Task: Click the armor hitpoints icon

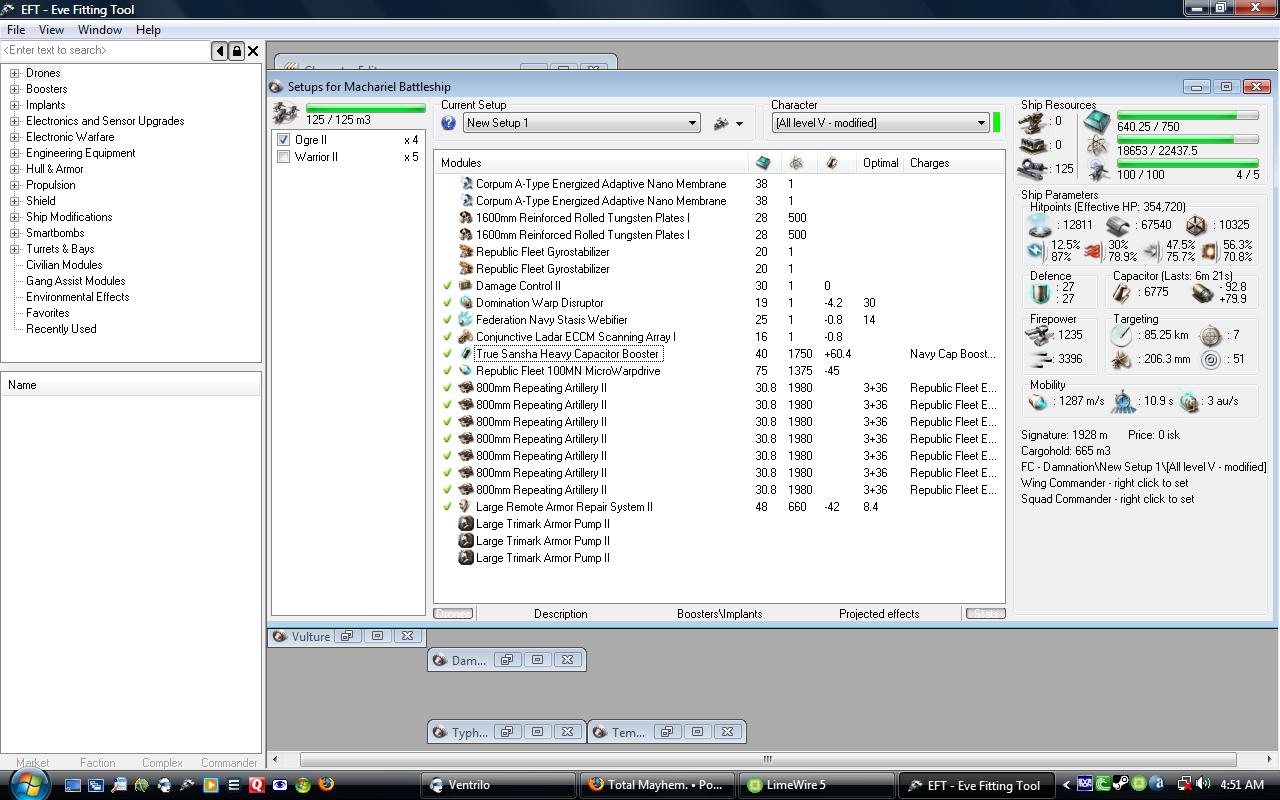Action: click(x=1117, y=226)
